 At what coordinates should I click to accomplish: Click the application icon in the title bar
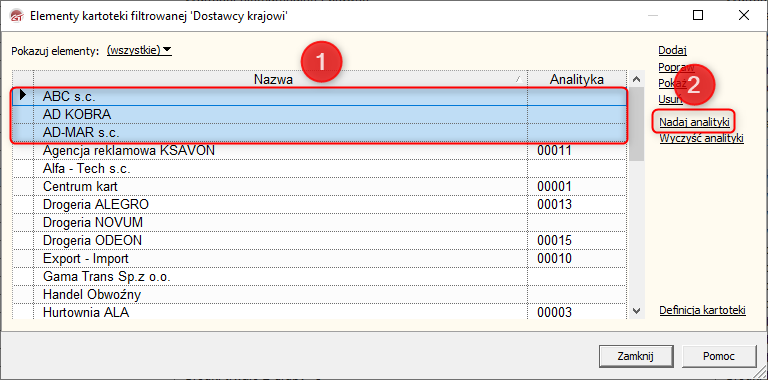(x=17, y=16)
